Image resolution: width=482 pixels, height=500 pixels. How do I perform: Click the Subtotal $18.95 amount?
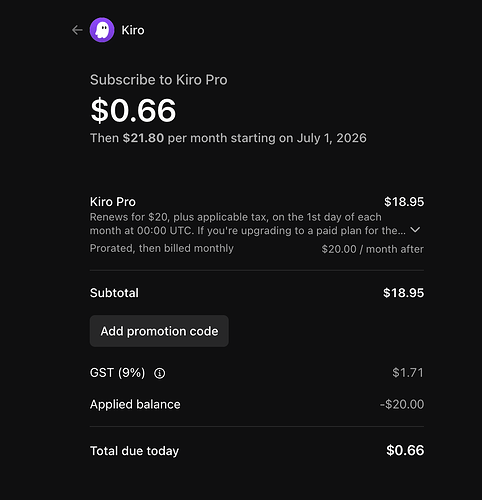pos(403,293)
